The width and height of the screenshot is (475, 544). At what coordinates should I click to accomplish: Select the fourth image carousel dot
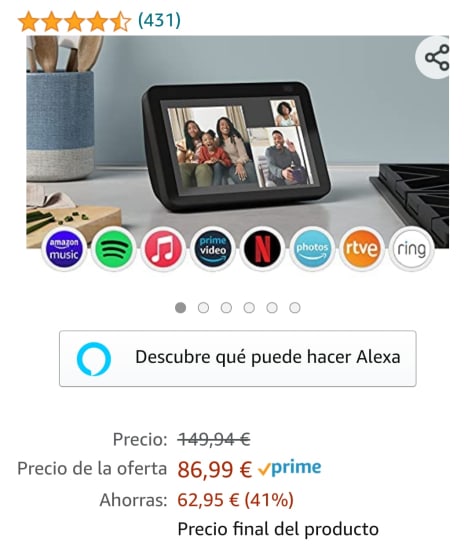(x=249, y=307)
